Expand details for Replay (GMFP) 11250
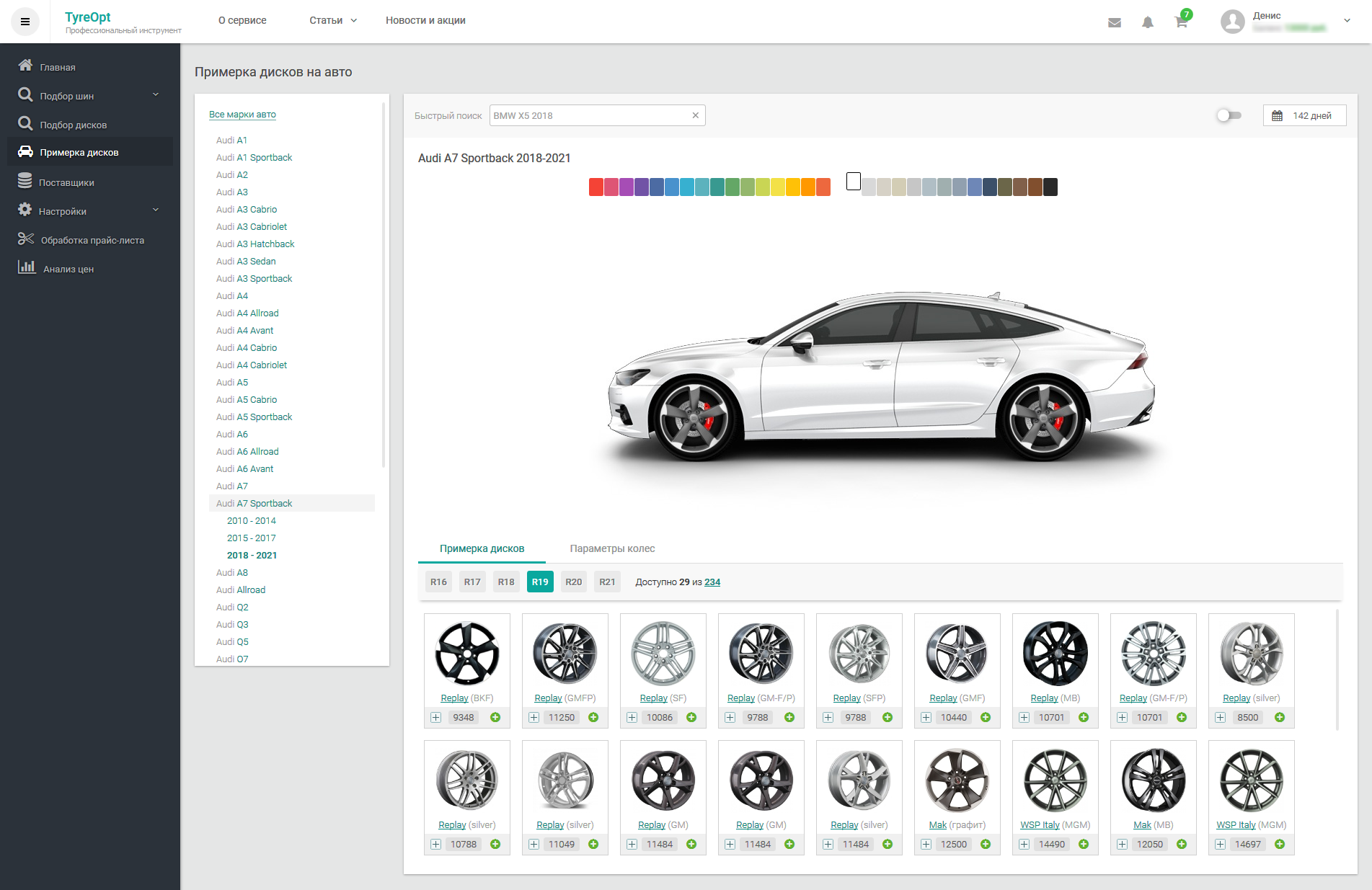 [x=534, y=717]
